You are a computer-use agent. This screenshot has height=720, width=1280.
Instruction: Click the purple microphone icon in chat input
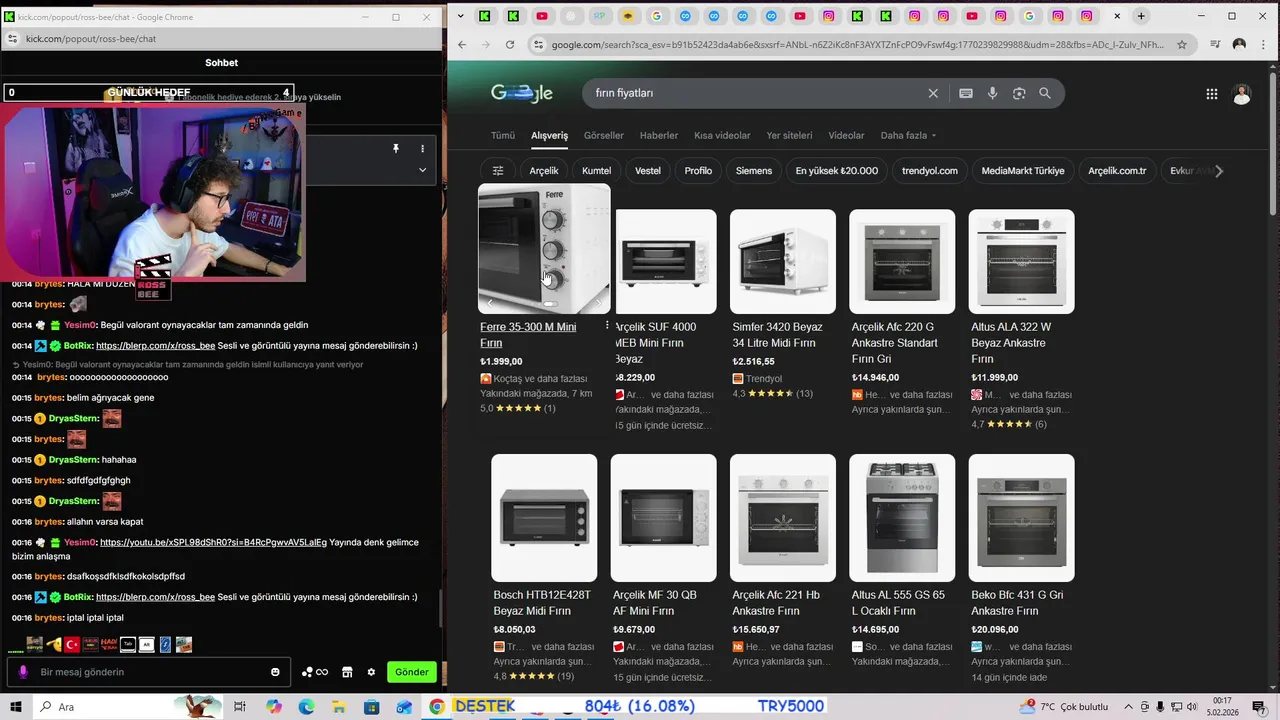click(x=23, y=672)
